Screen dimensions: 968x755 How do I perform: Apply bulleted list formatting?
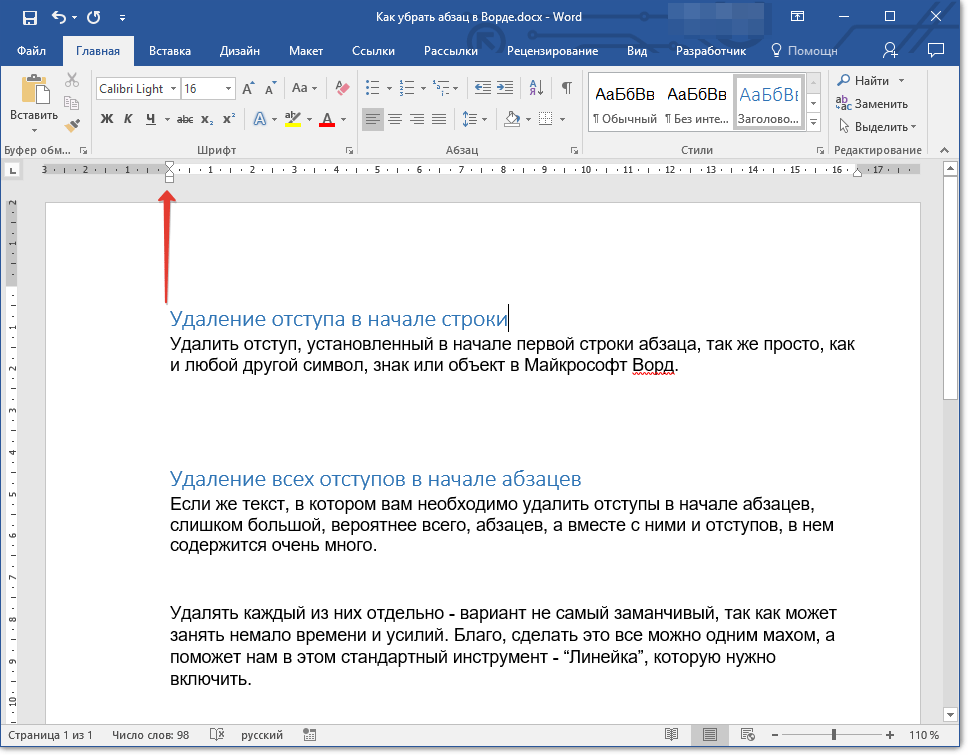coord(372,88)
